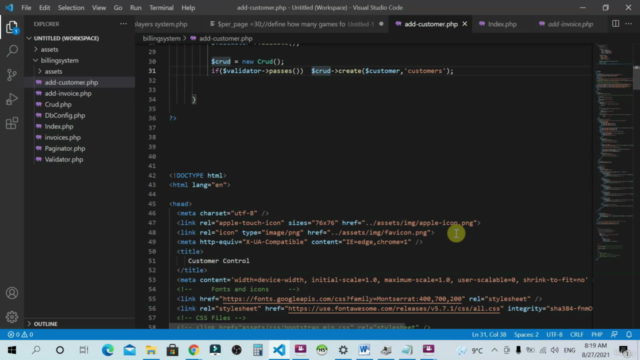Expand the OUTLINE section
640x360 pixels.
tap(45, 324)
